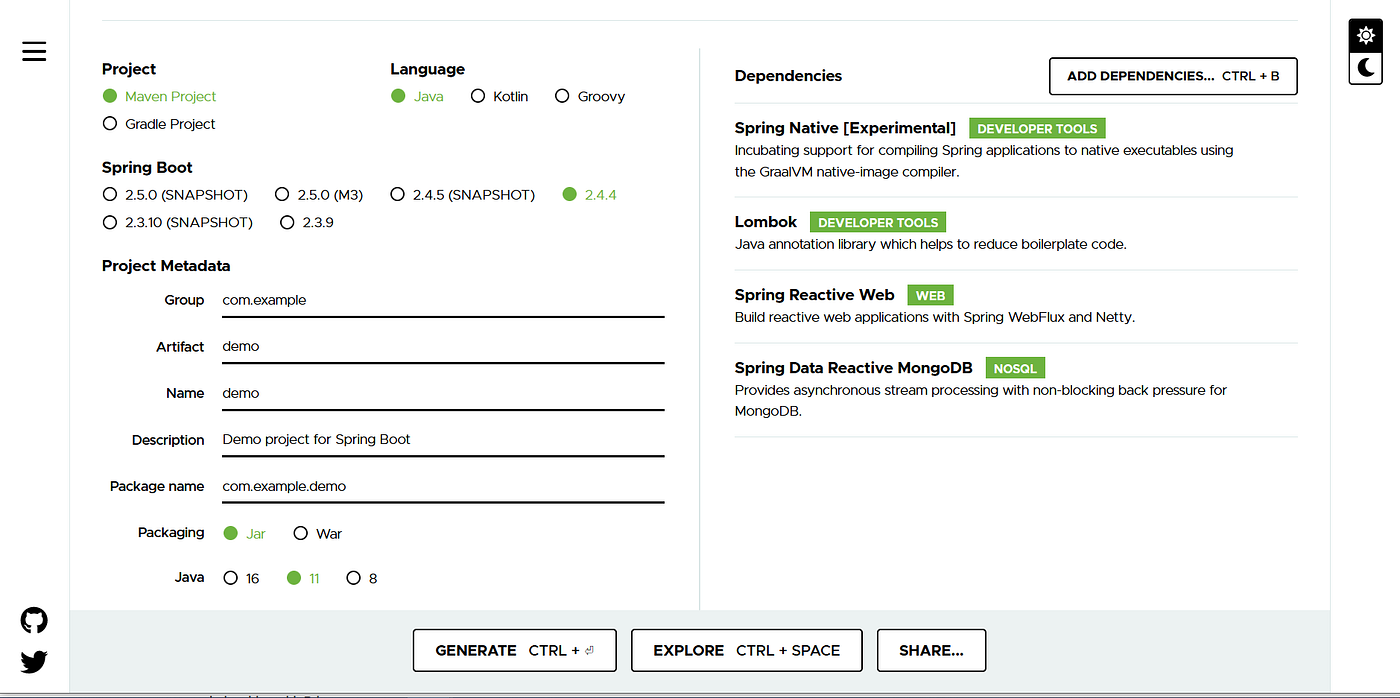
Task: Click the Artifact input field
Action: [x=443, y=347]
